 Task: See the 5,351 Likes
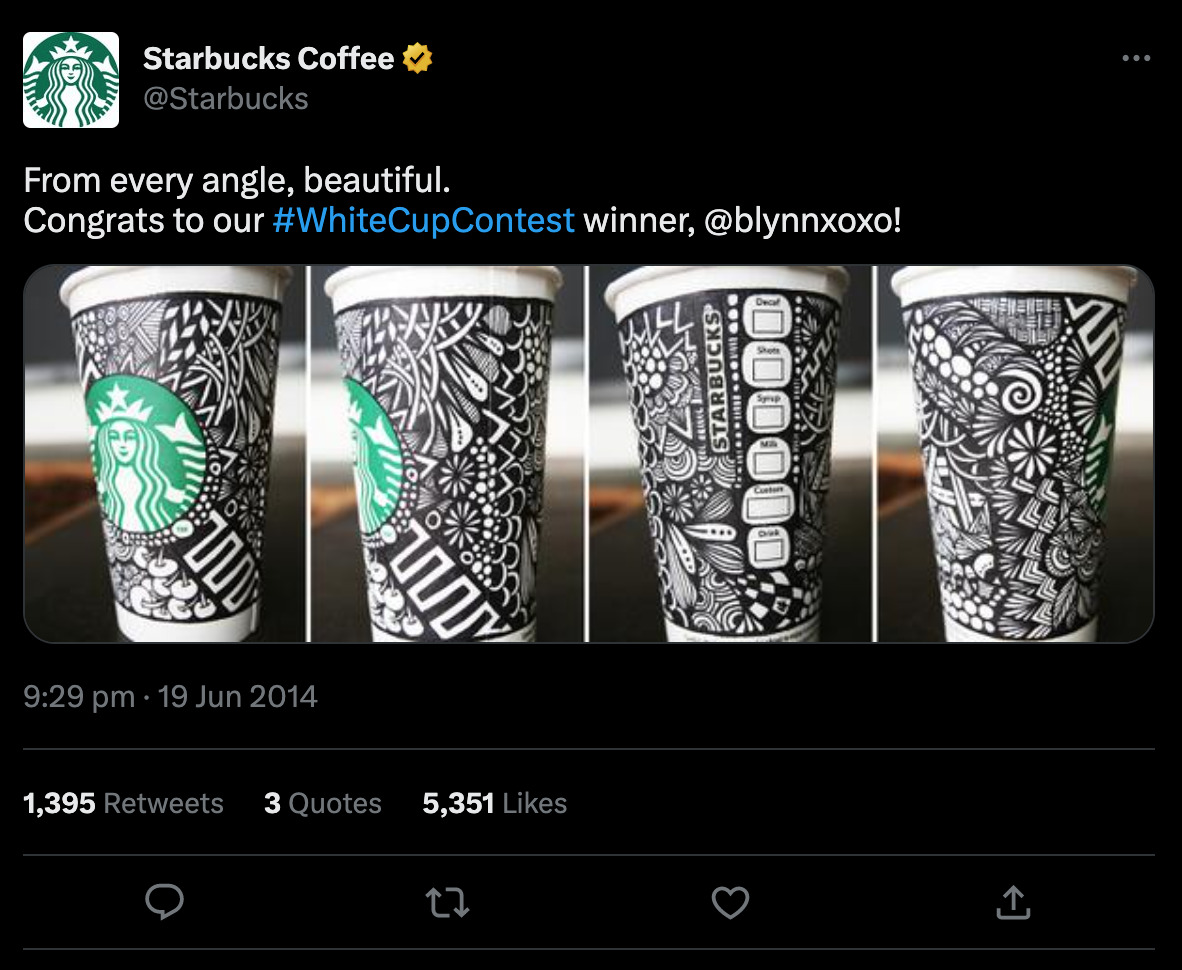pyautogui.click(x=494, y=802)
